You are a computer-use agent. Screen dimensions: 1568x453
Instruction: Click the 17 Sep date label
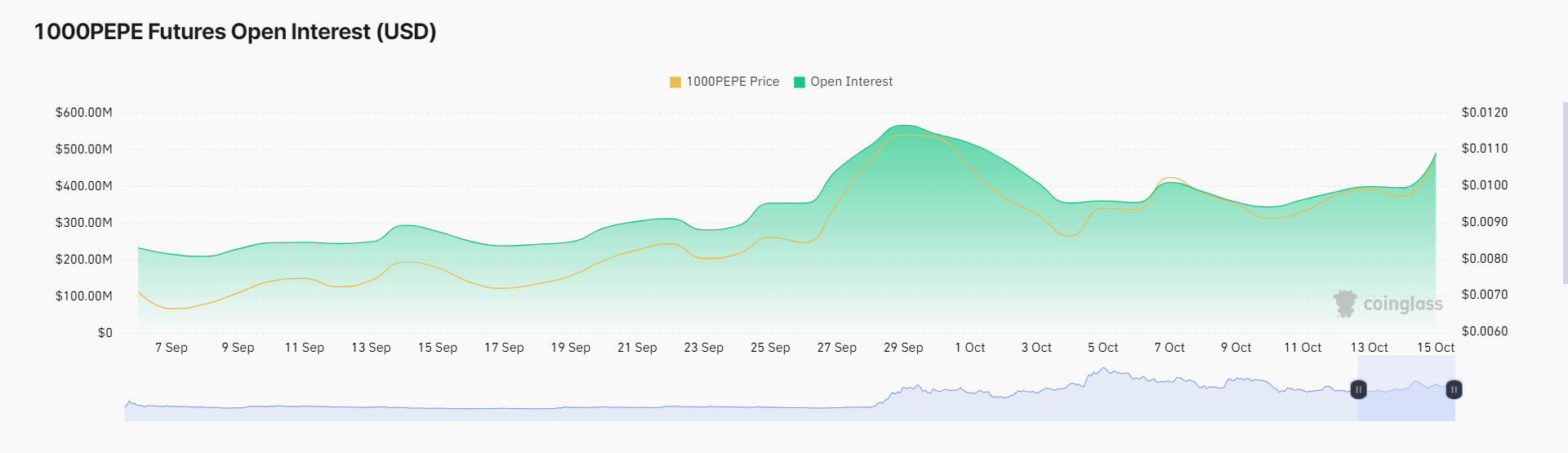click(504, 348)
